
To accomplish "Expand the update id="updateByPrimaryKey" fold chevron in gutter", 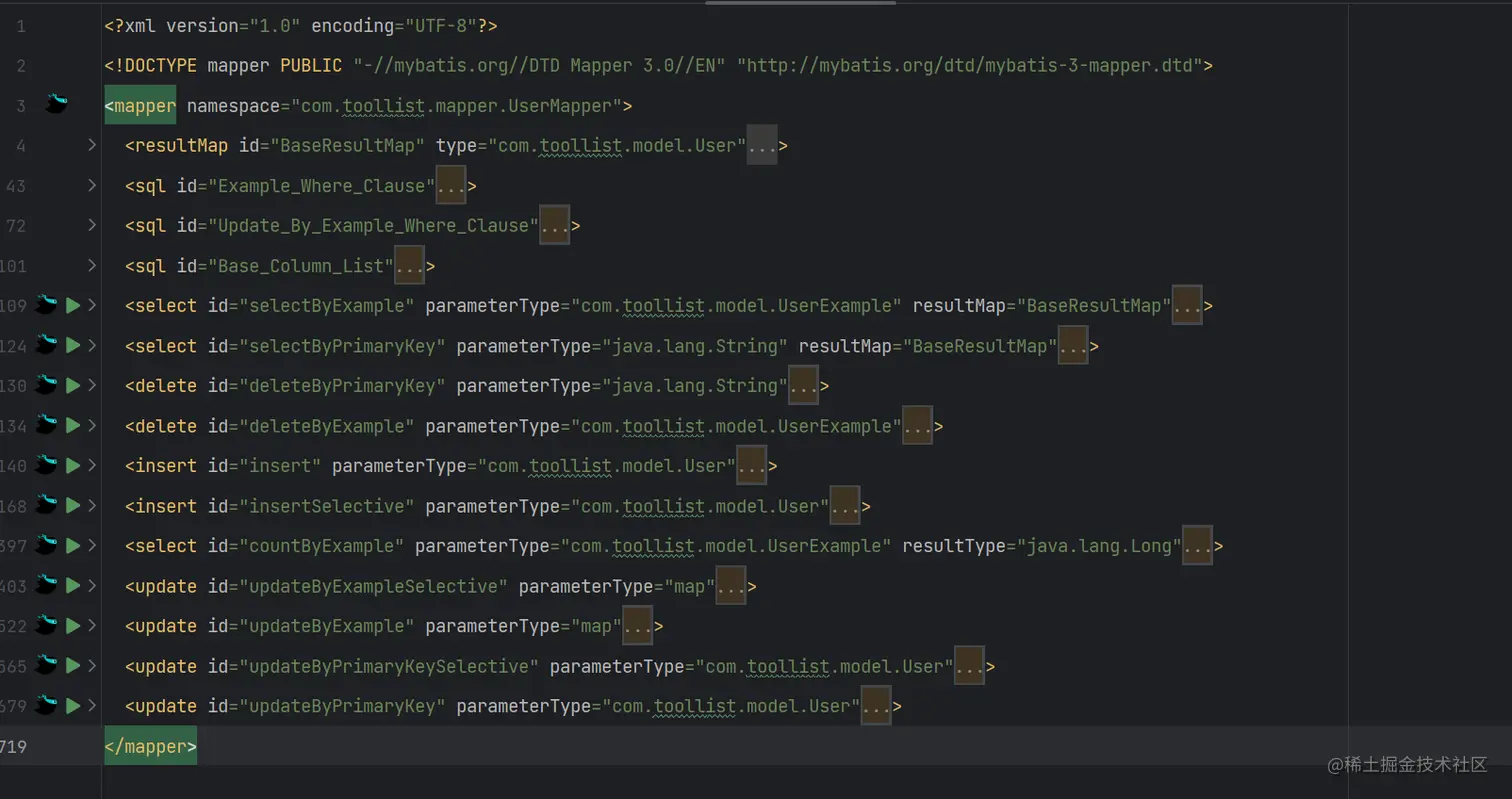I will (92, 706).
